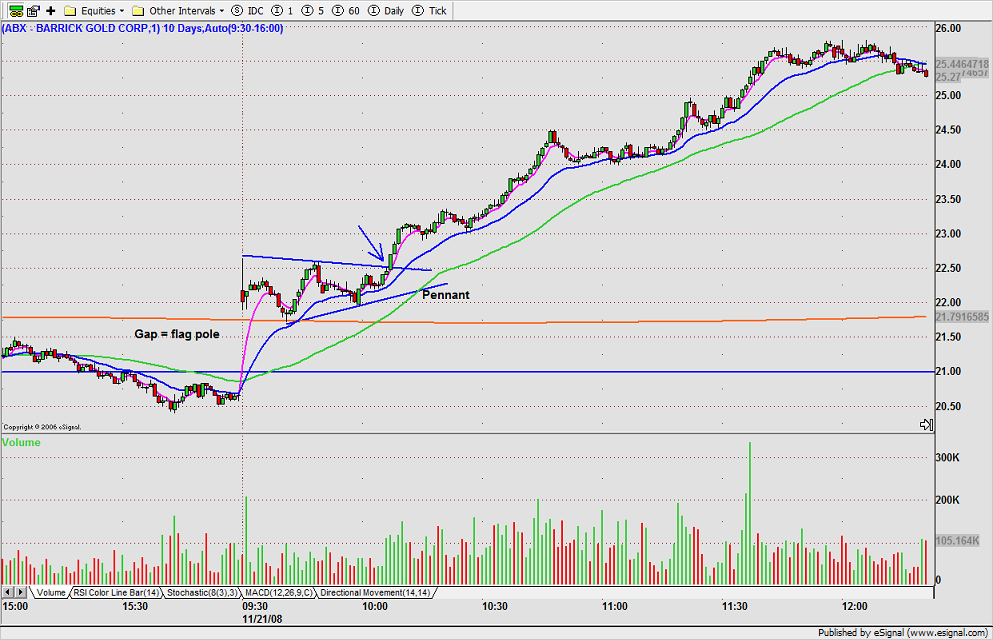
Task: Click the Pennant annotation label
Action: 446,295
